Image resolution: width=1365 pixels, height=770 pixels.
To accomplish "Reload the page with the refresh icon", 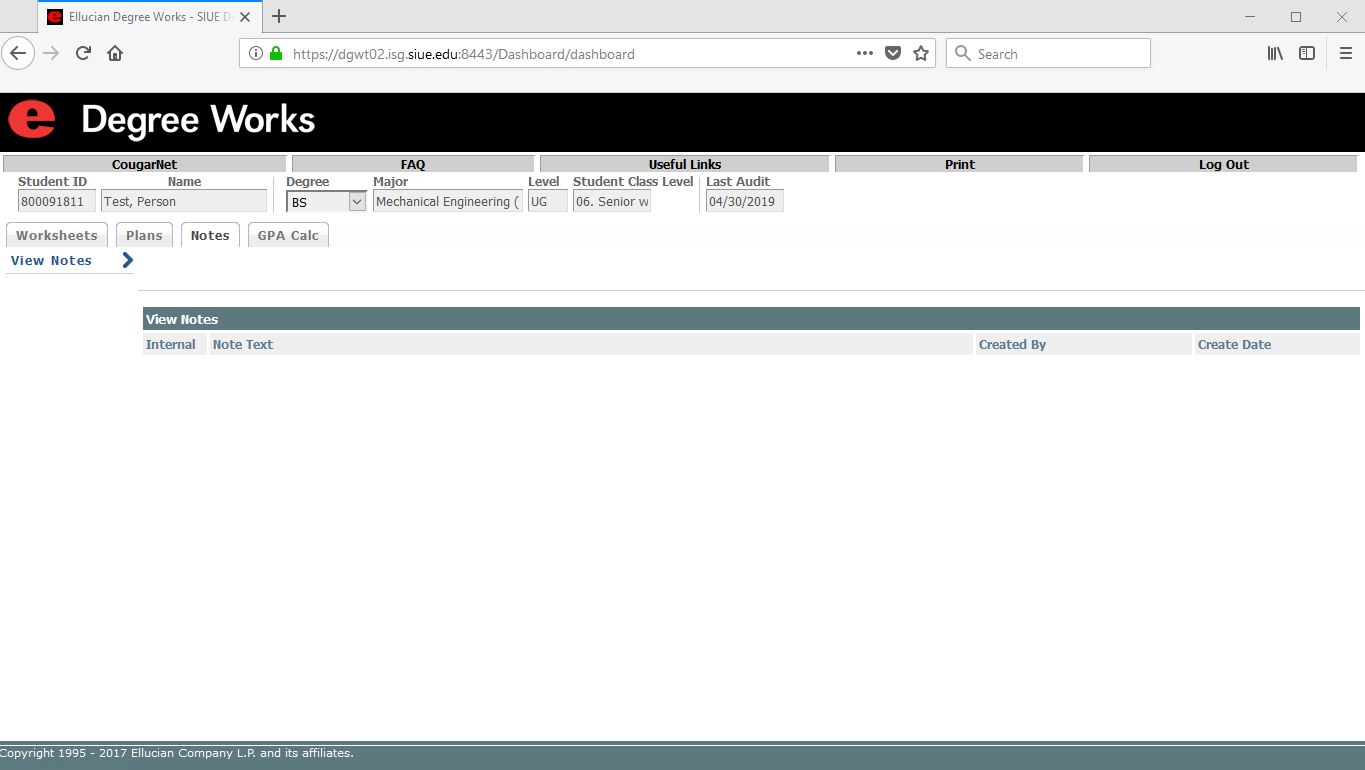I will (x=84, y=54).
